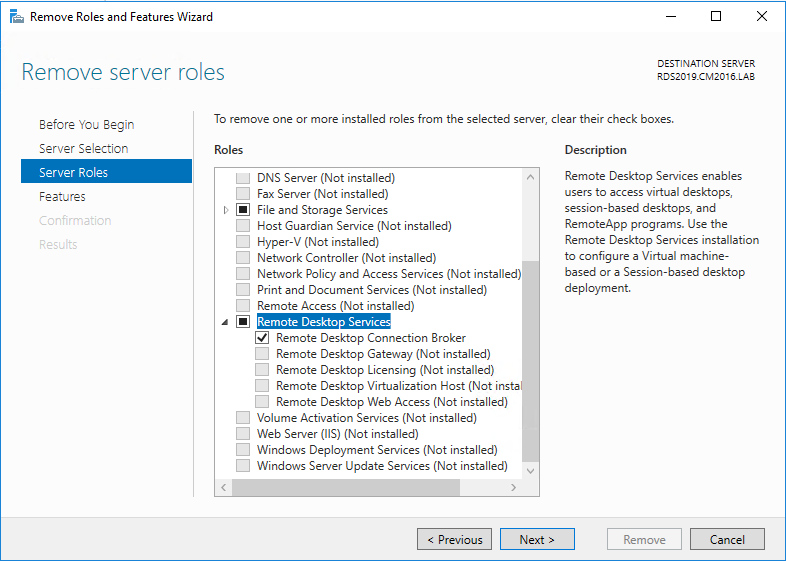
Task: Select Windows Server Update Services row
Action: (382, 466)
